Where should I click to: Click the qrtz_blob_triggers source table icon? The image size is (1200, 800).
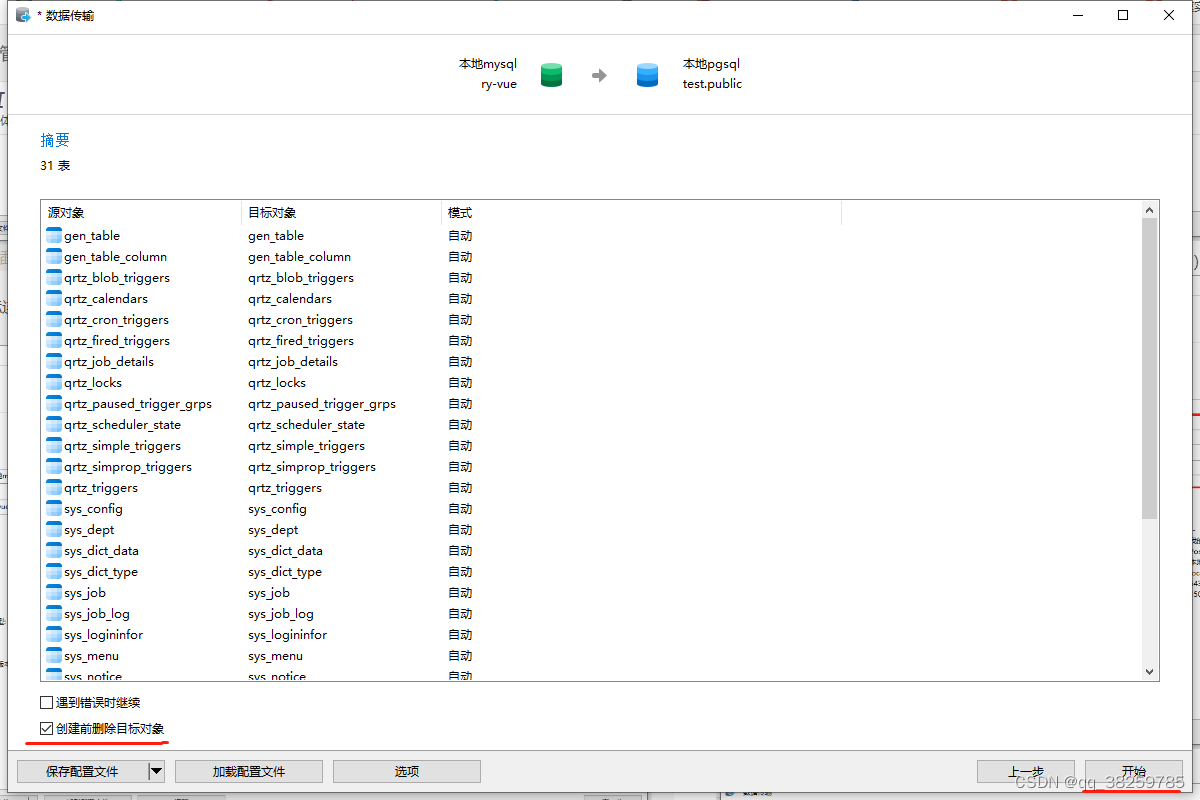tap(54, 278)
